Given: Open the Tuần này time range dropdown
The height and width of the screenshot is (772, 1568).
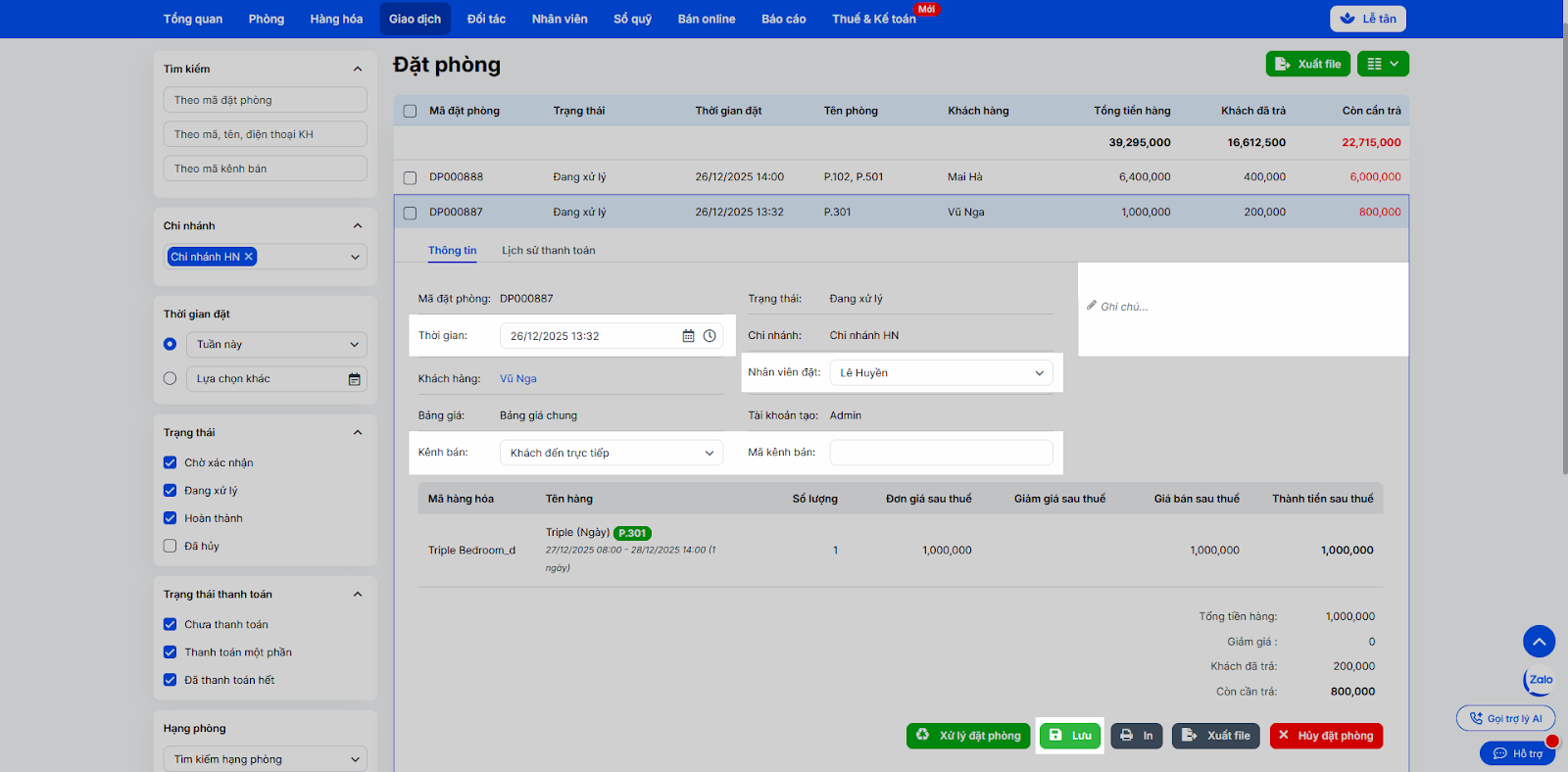Looking at the screenshot, I should tap(276, 345).
